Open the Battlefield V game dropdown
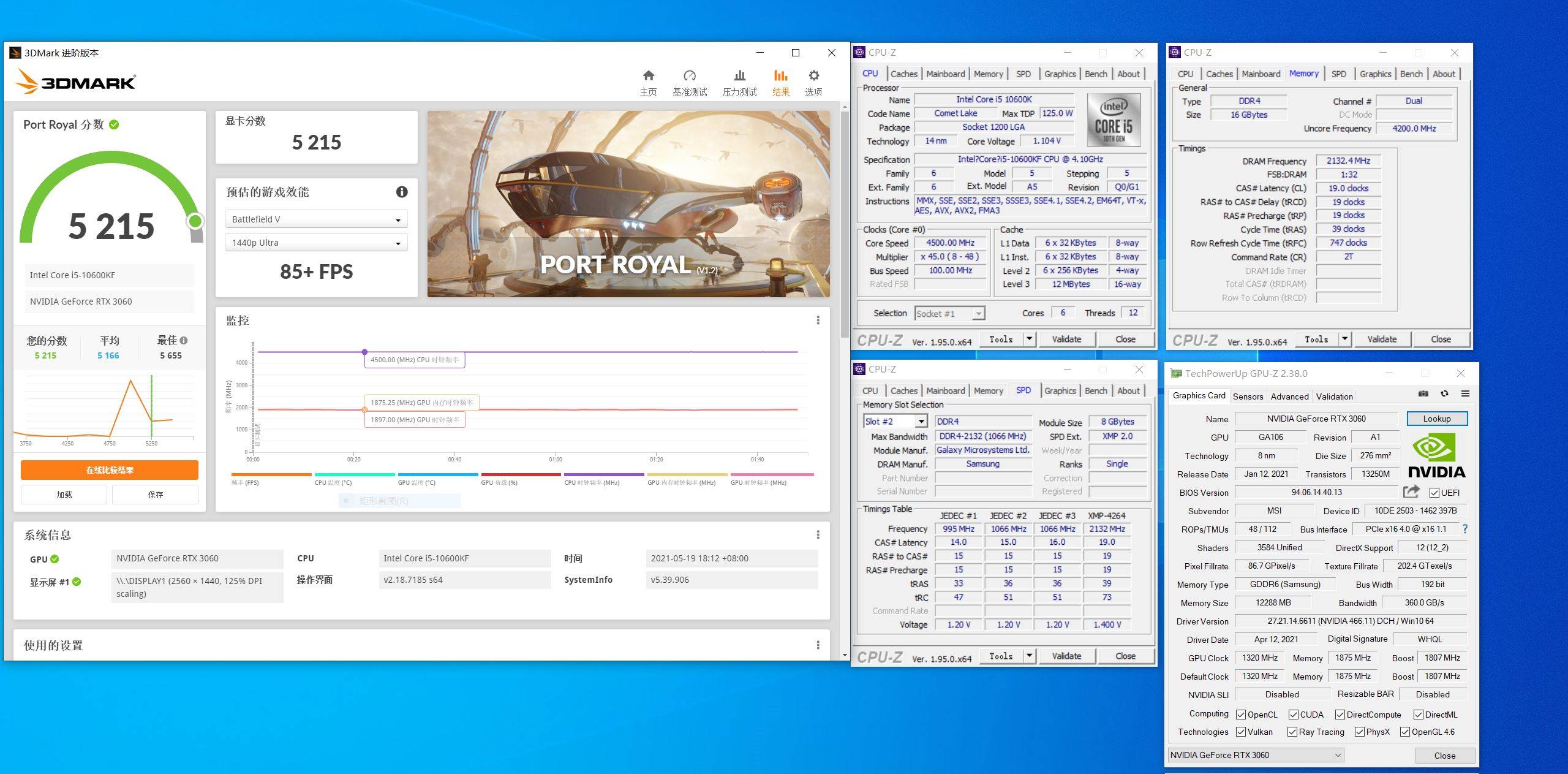The image size is (1568, 774). 317,219
